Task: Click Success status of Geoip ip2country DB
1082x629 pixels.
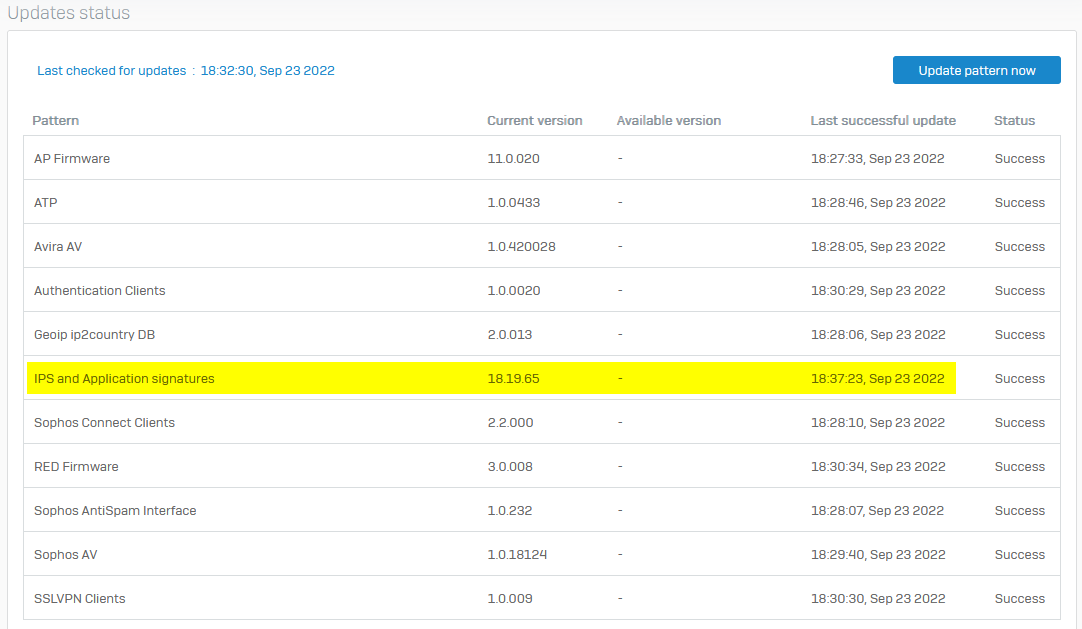Action: coord(1019,335)
